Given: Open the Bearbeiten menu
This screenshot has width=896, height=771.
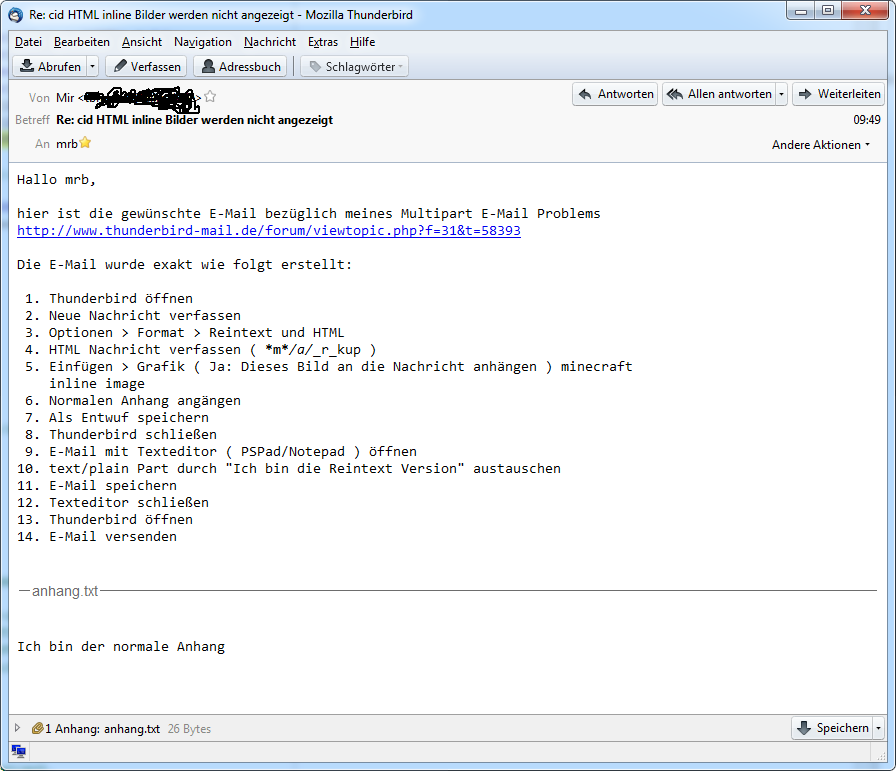Looking at the screenshot, I should pyautogui.click(x=82, y=42).
